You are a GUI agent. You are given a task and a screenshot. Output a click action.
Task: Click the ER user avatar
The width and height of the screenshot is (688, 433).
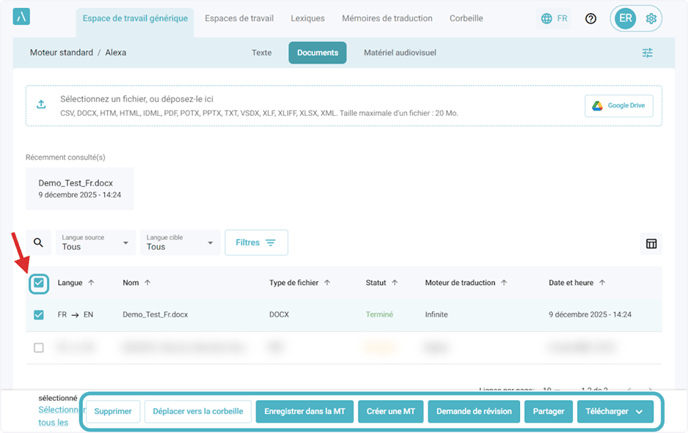point(625,19)
